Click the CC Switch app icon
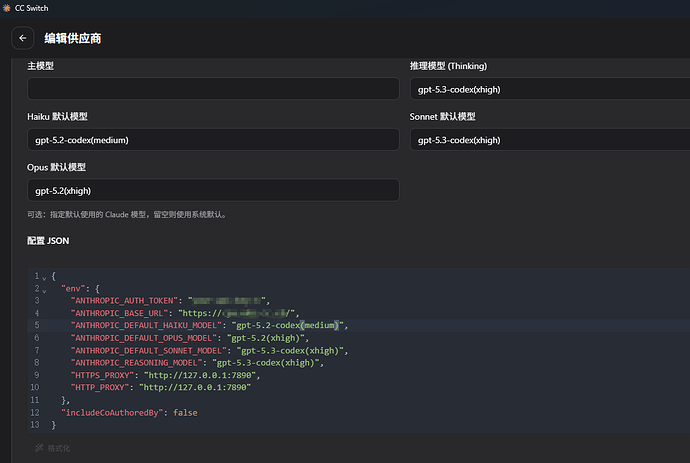Image resolution: width=690 pixels, height=463 pixels. pos(7,8)
